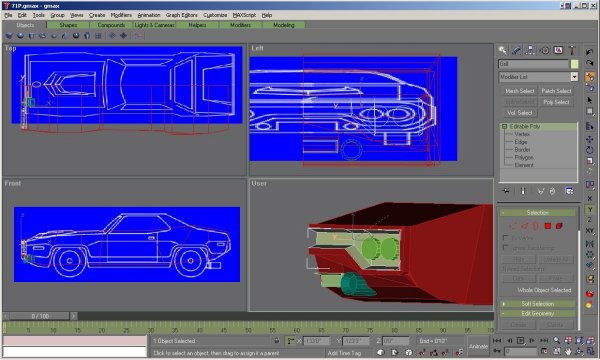Click the Mirror tool icon

pyautogui.click(x=590, y=244)
